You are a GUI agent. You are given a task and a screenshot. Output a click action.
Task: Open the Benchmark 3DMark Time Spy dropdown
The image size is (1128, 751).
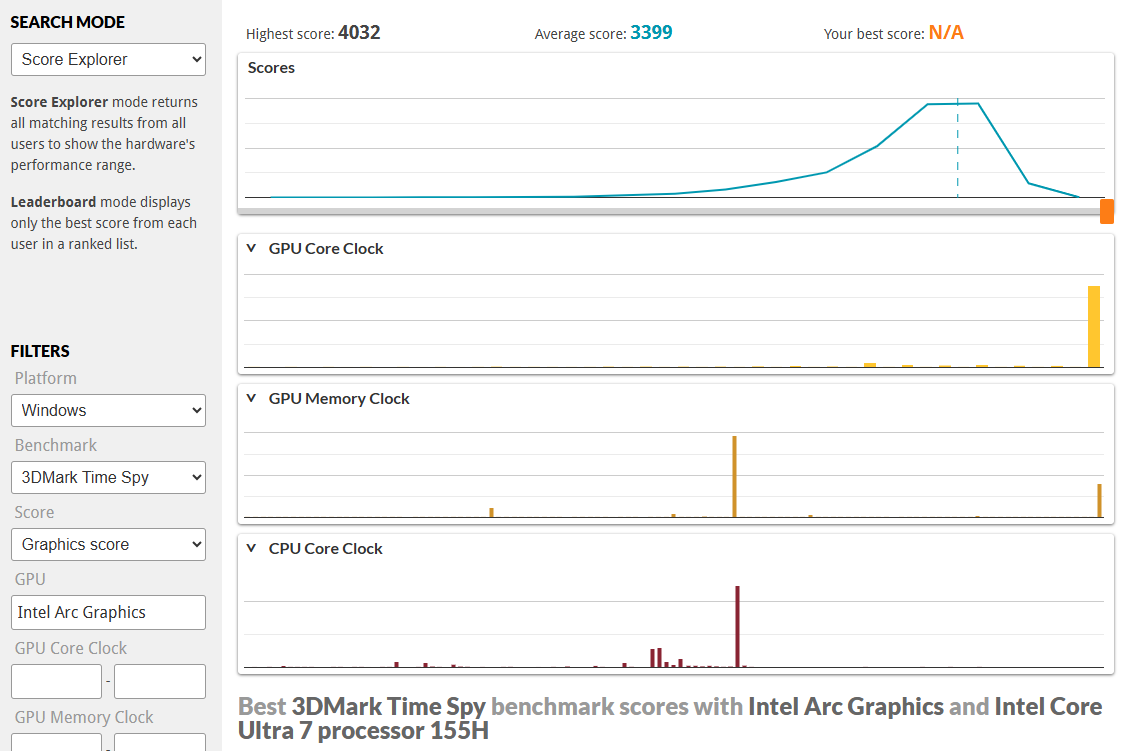coord(108,478)
